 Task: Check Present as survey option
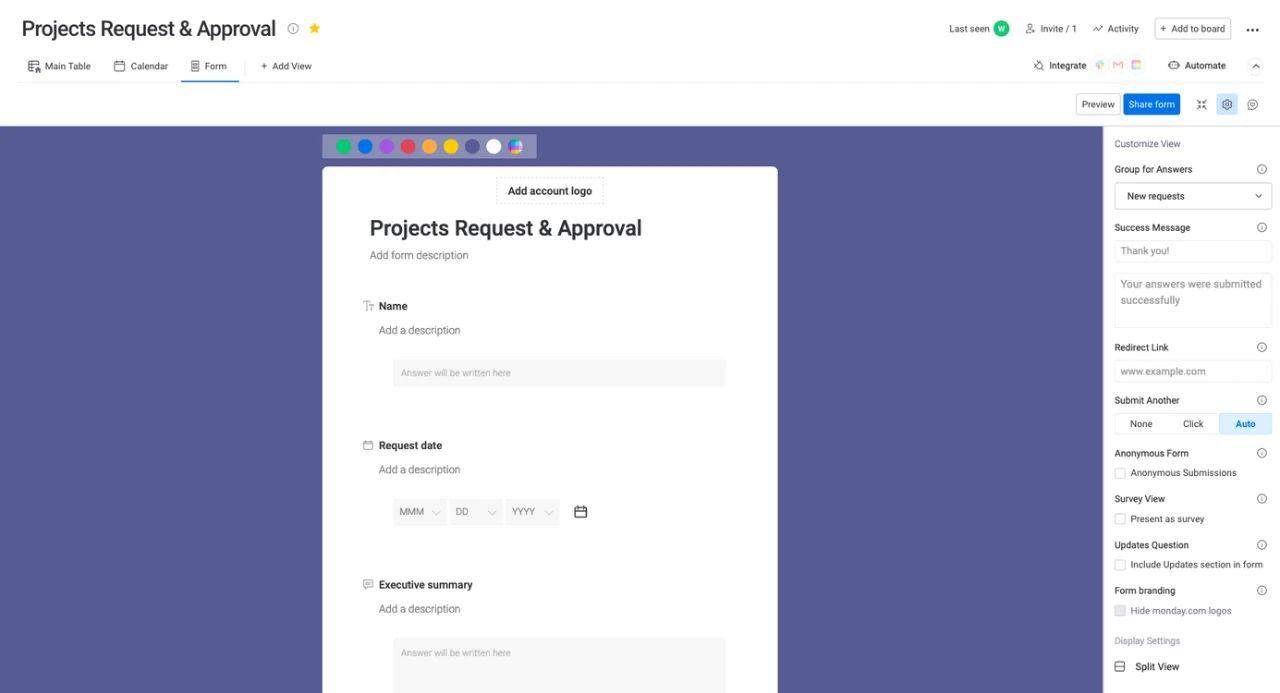[x=1120, y=519]
